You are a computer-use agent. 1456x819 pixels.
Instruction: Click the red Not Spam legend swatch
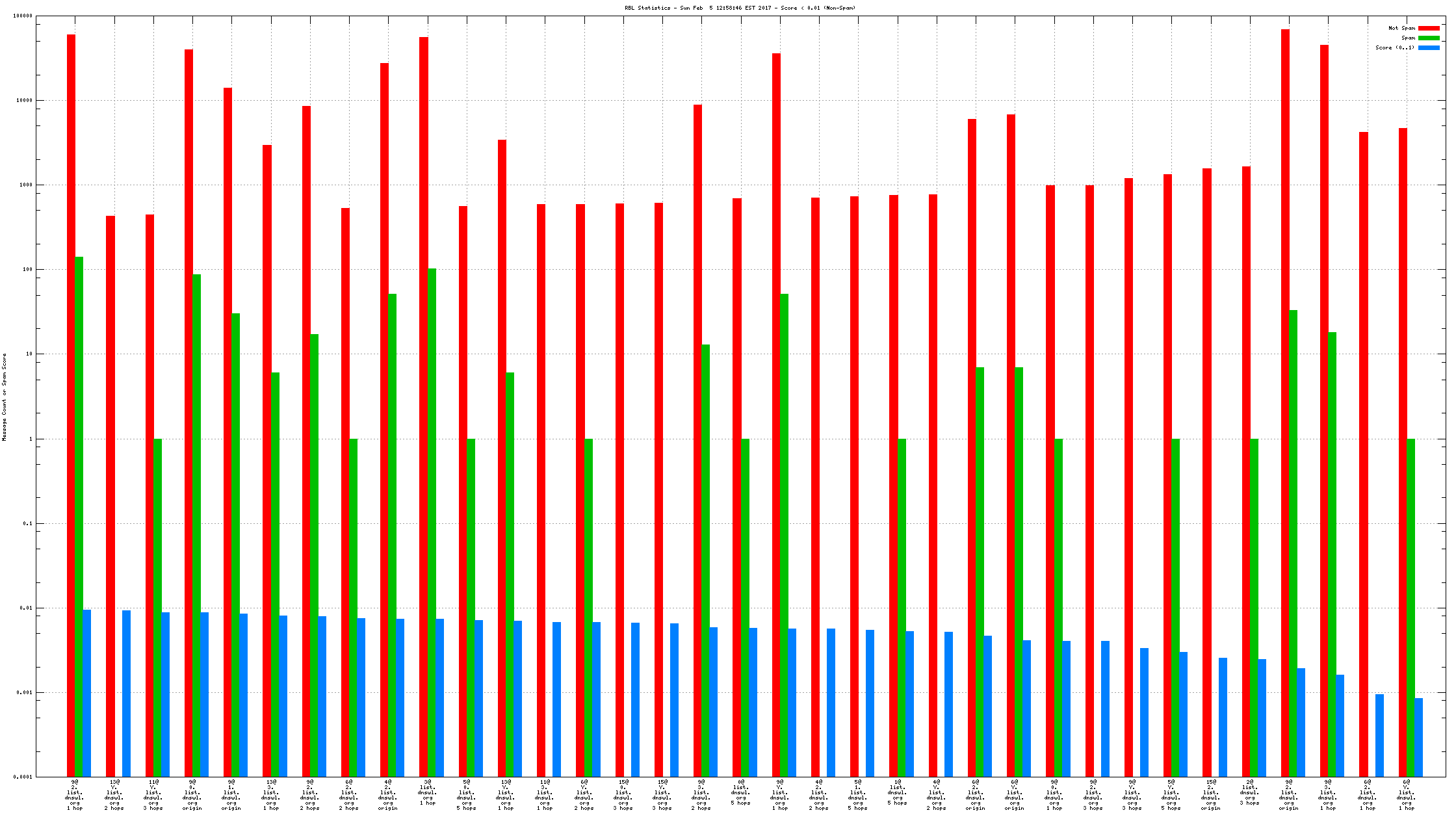tap(1429, 28)
